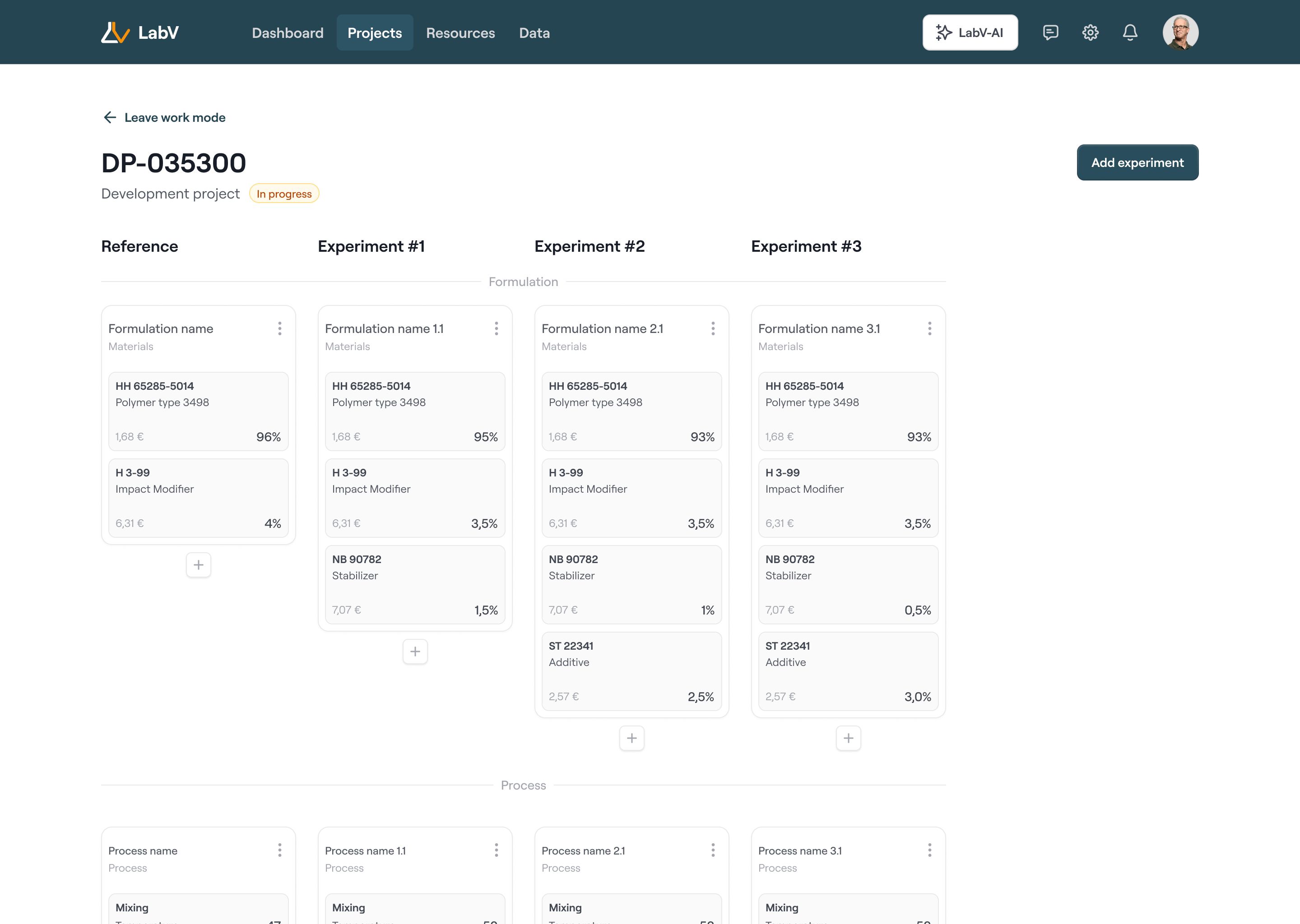Image resolution: width=1300 pixels, height=924 pixels.
Task: Click the notifications bell icon
Action: pyautogui.click(x=1130, y=32)
